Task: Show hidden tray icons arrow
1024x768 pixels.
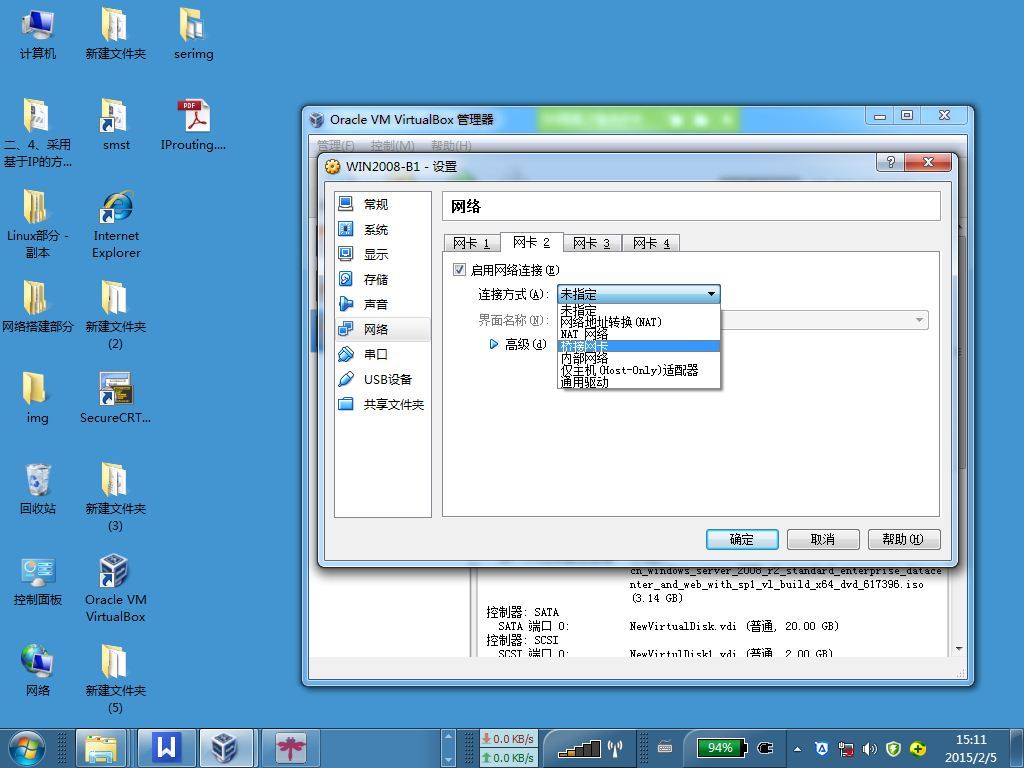Action: (797, 749)
